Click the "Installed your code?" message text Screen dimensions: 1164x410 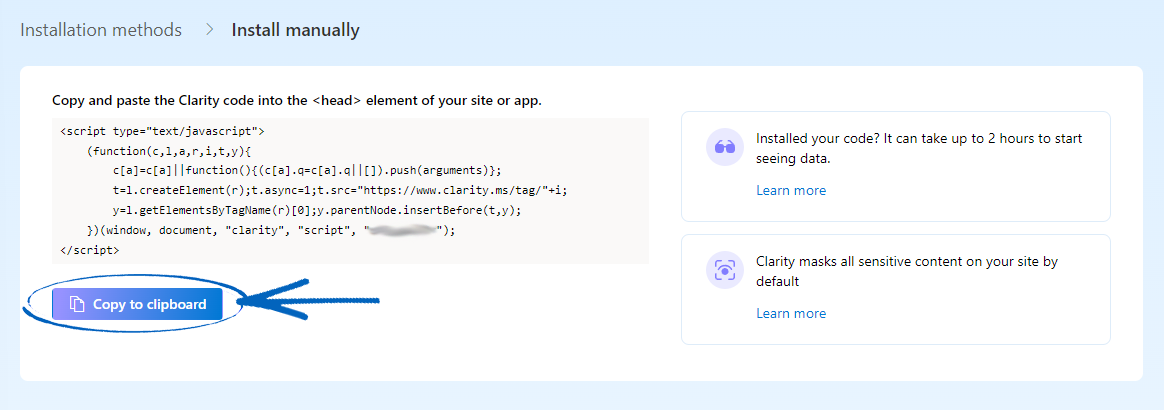click(918, 149)
